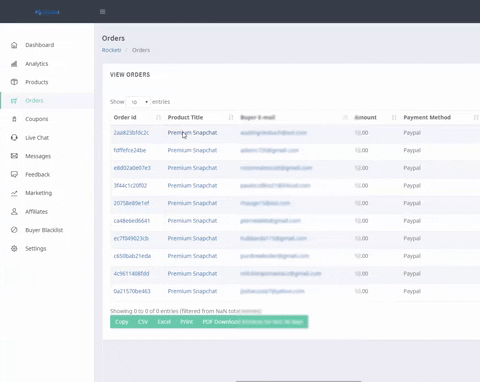Image resolution: width=480 pixels, height=382 pixels.
Task: Open order e8d02a0e07e3
Action: coord(132,168)
